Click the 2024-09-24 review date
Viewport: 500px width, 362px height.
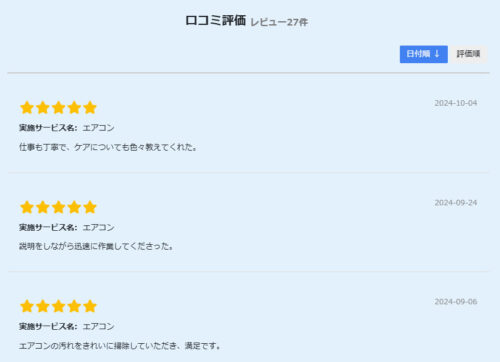point(456,203)
